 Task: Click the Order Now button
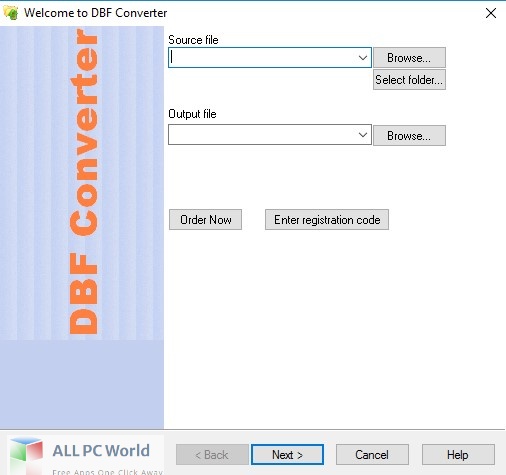[x=205, y=220]
